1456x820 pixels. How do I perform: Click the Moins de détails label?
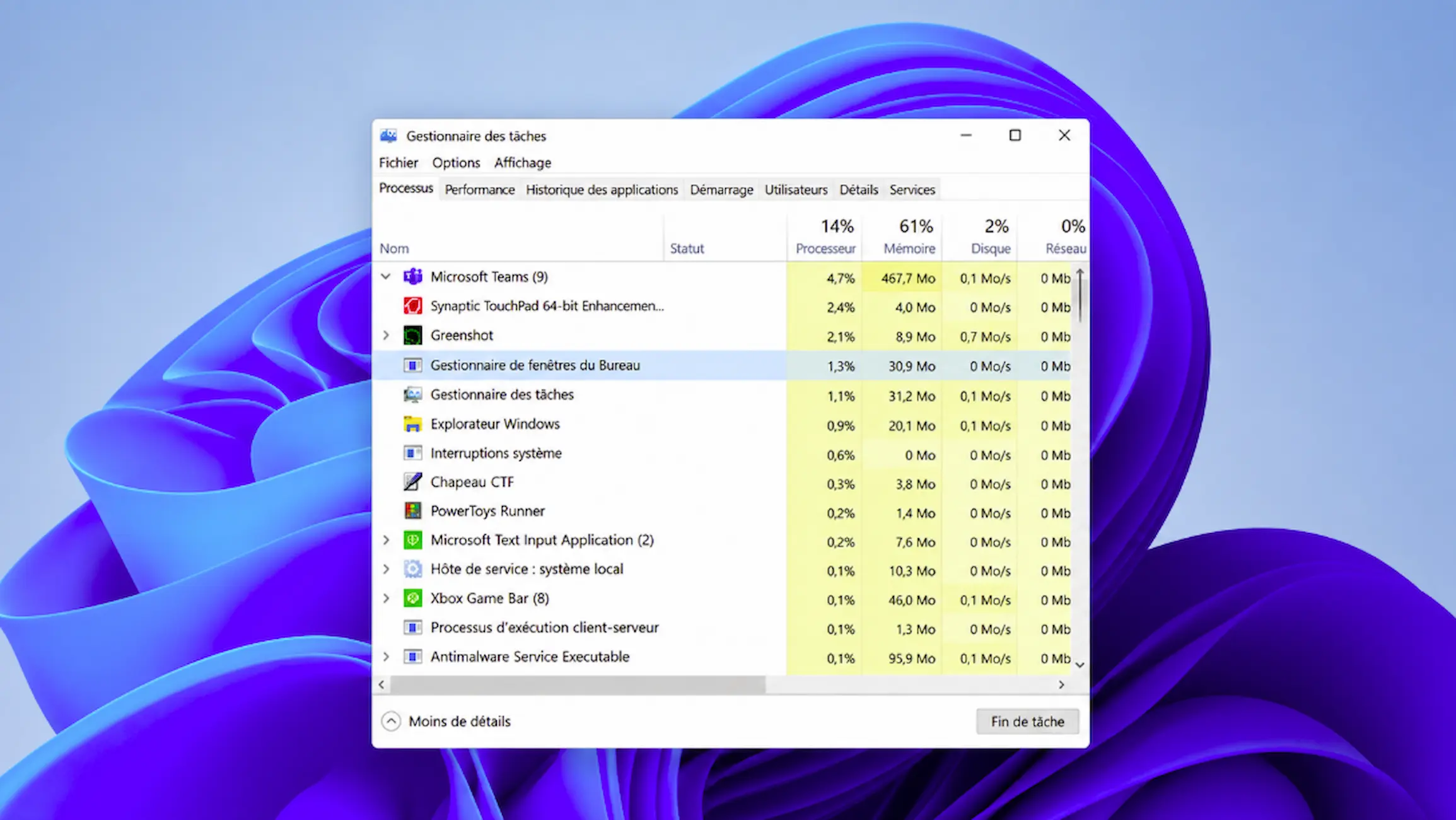(x=460, y=721)
